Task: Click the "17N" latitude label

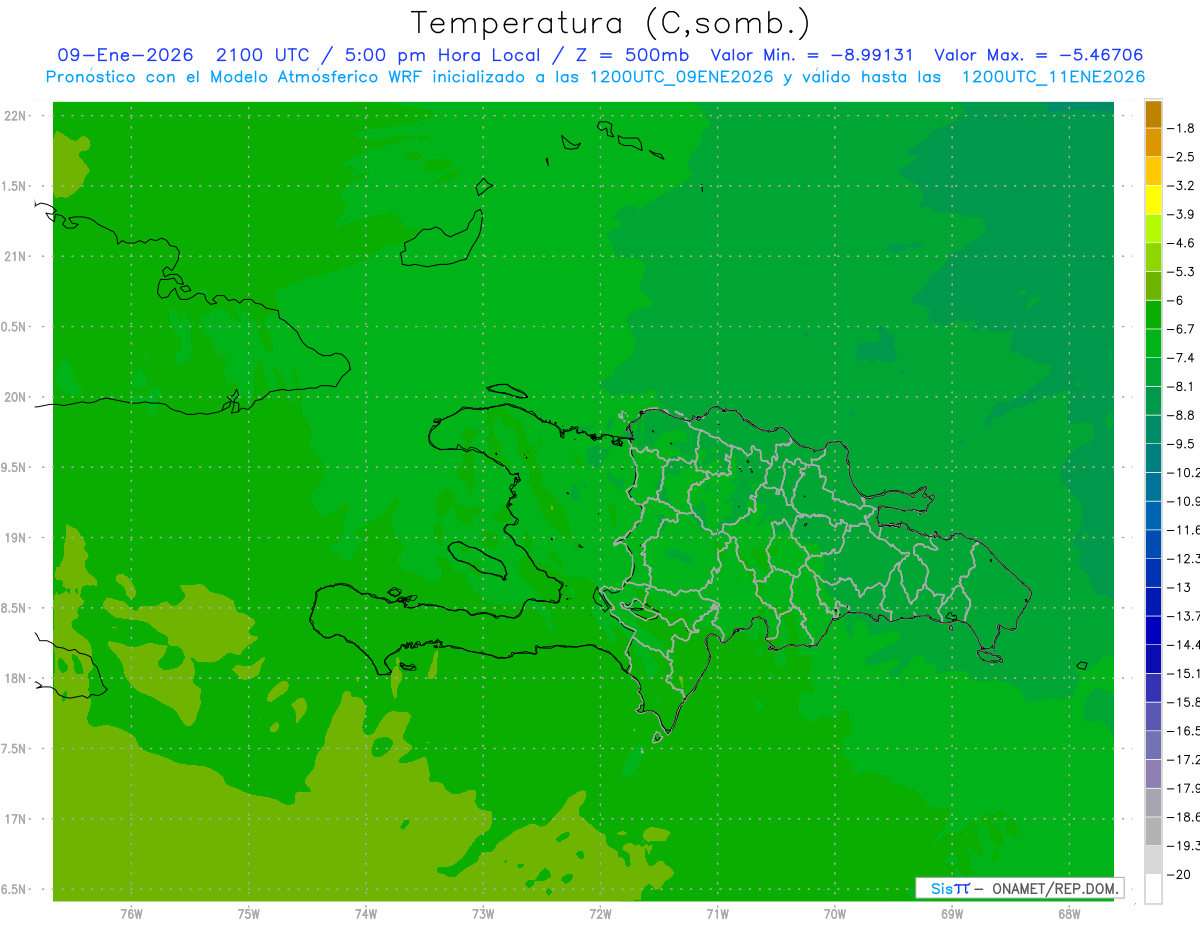Action: pyautogui.click(x=15, y=819)
